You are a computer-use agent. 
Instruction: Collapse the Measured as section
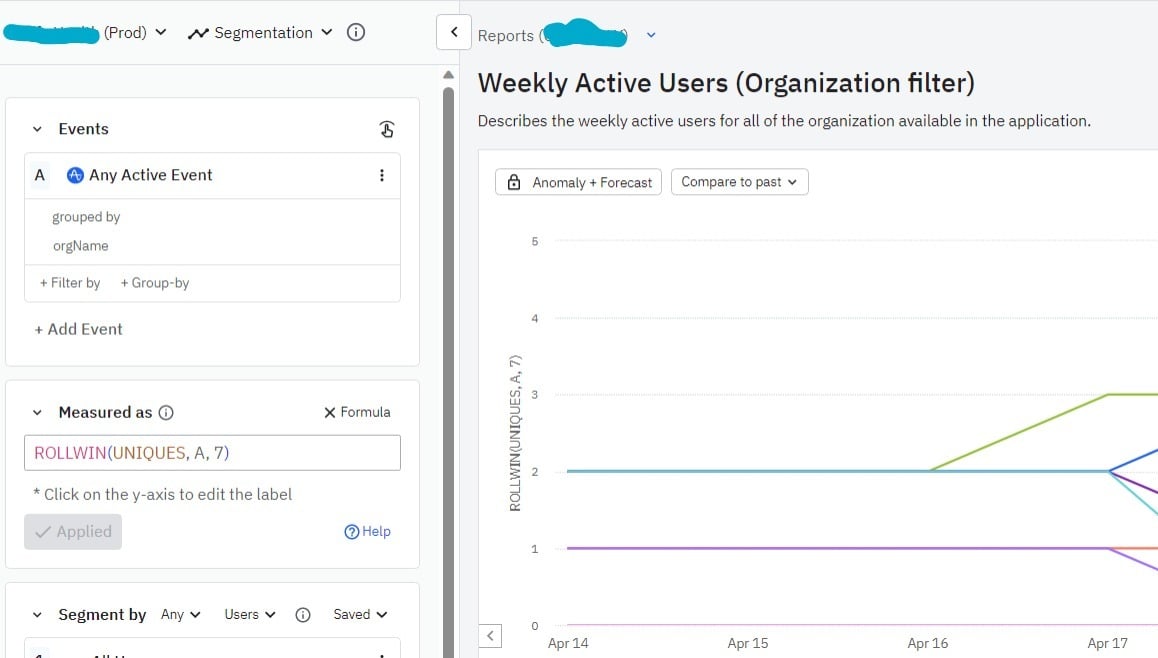pos(37,412)
